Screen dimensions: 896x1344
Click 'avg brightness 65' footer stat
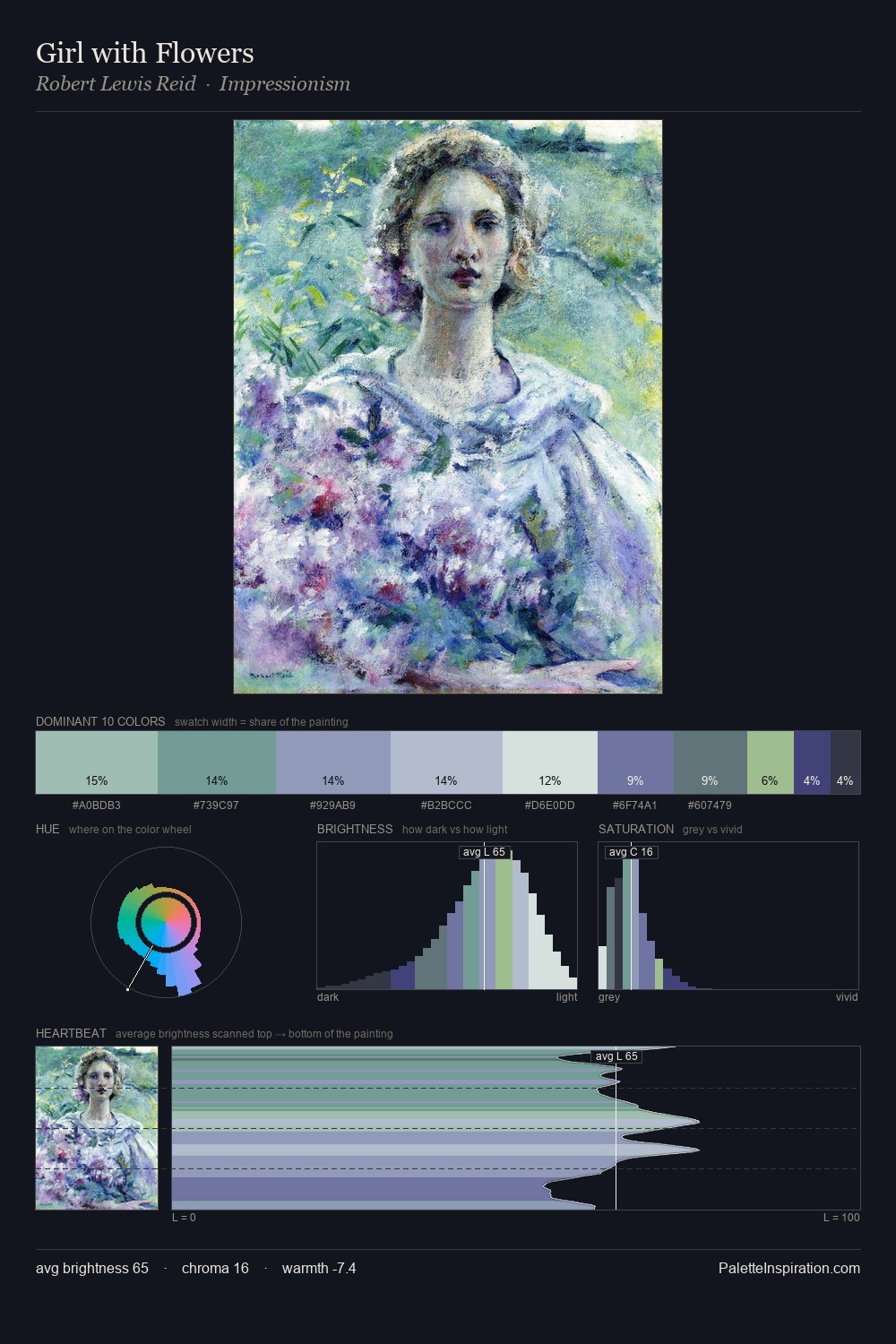tap(92, 1268)
